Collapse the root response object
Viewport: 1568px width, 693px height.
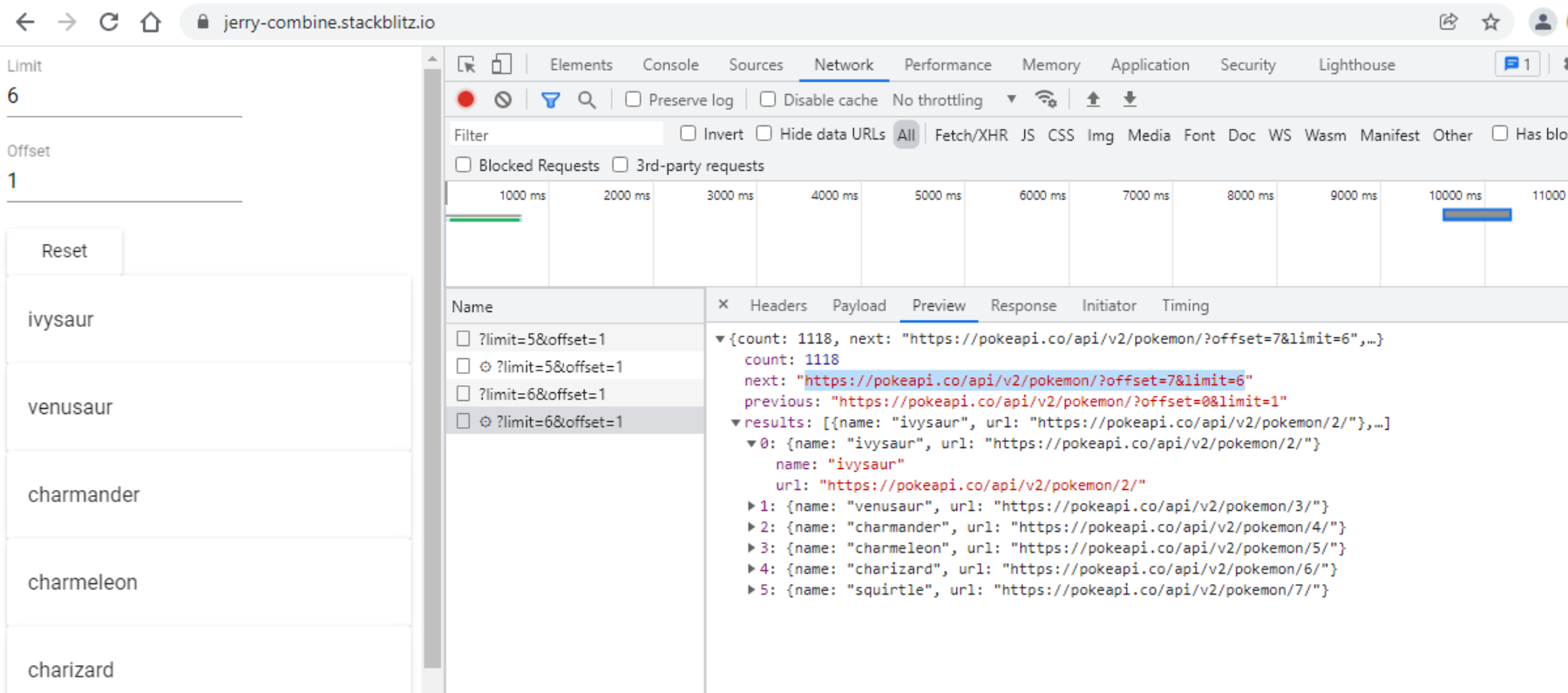[720, 339]
